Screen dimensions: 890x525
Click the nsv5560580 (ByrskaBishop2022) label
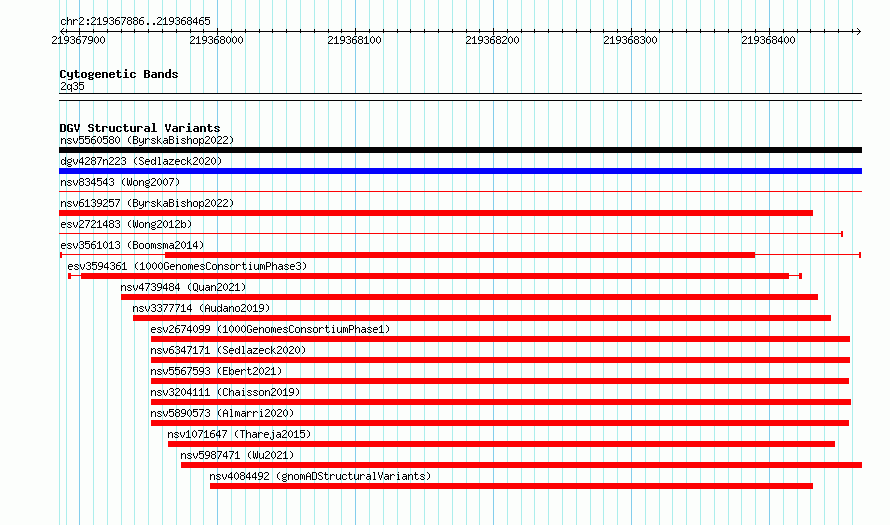pyautogui.click(x=146, y=140)
